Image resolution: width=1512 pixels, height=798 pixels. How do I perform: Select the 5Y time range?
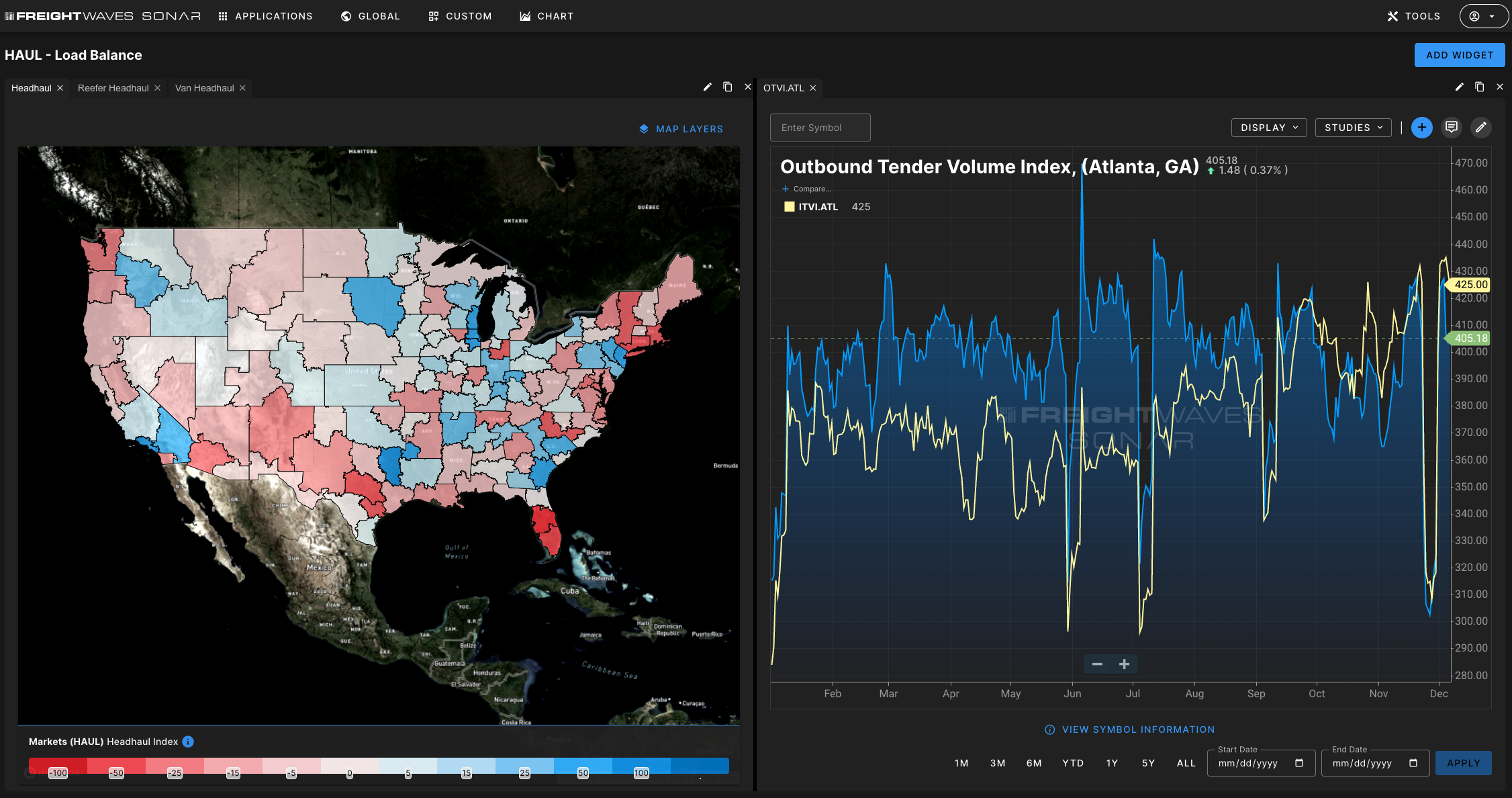1148,763
